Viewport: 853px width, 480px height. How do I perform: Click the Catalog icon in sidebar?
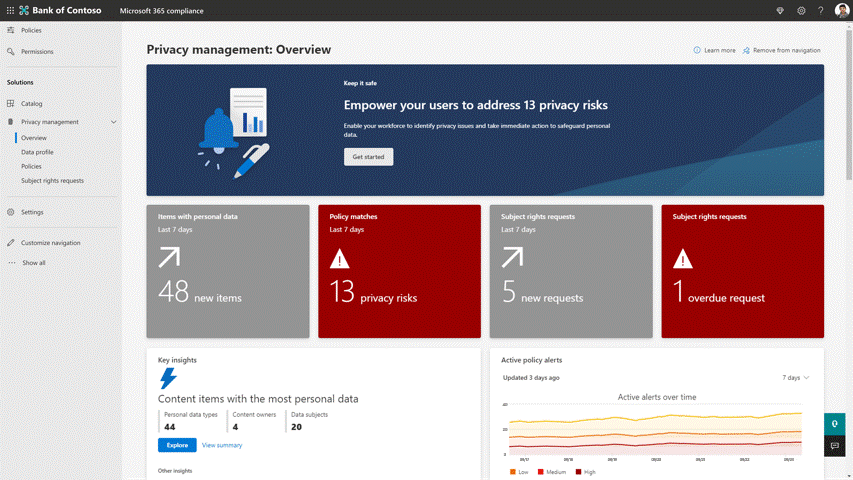click(11, 103)
